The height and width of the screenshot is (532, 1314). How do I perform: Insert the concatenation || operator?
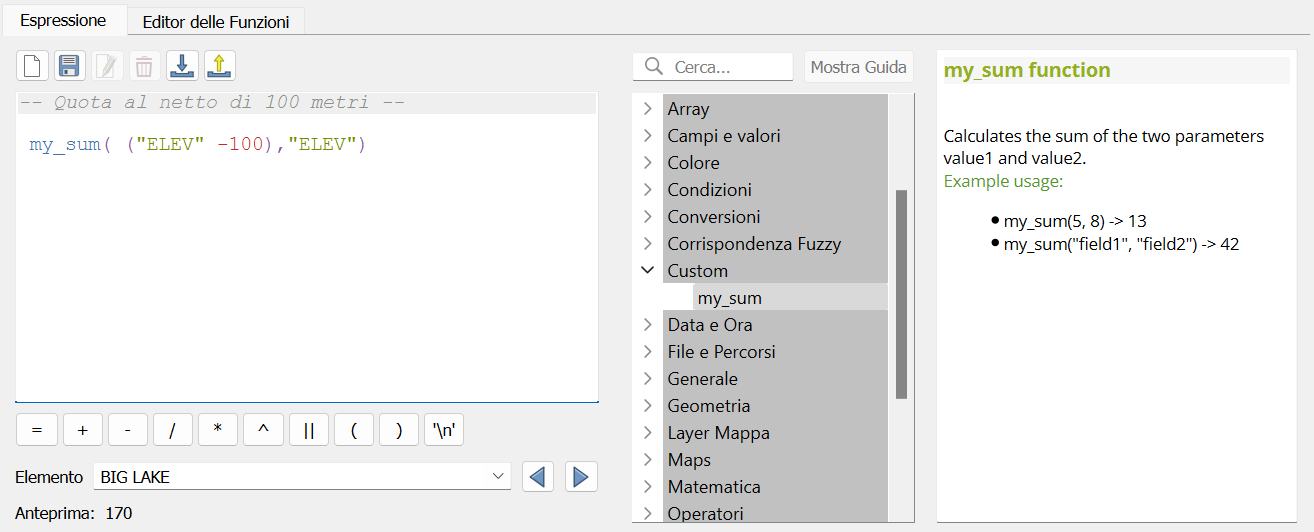click(x=309, y=430)
